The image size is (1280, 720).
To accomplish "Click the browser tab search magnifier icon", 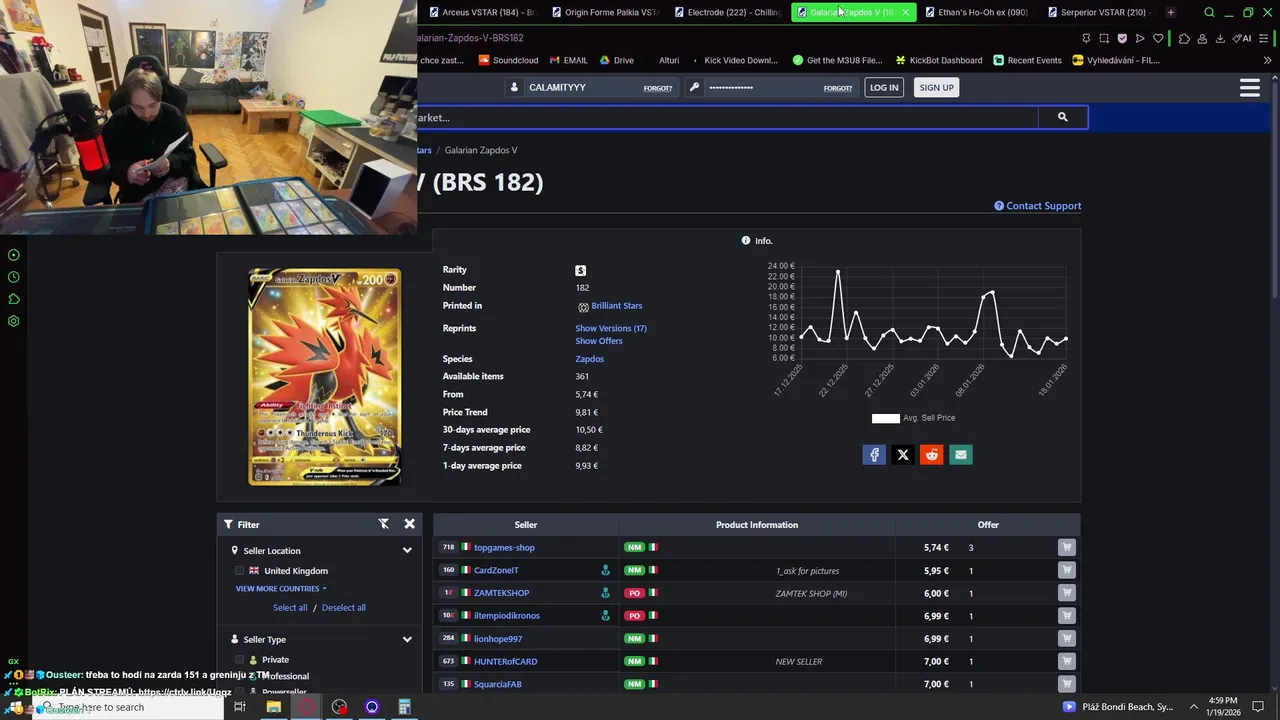I will [1209, 12].
